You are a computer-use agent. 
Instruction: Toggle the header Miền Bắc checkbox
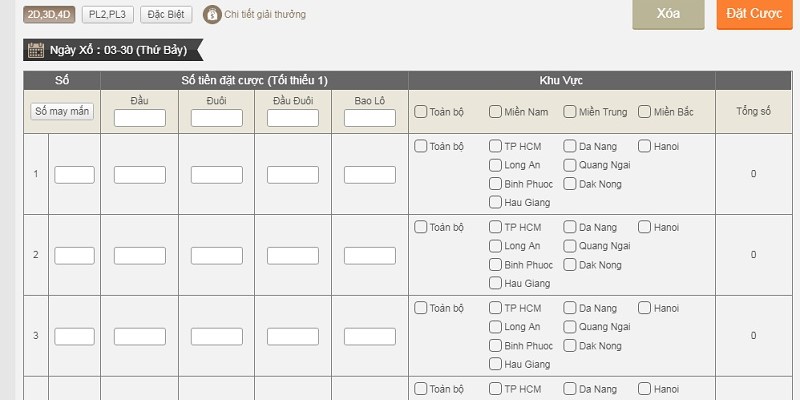645,112
